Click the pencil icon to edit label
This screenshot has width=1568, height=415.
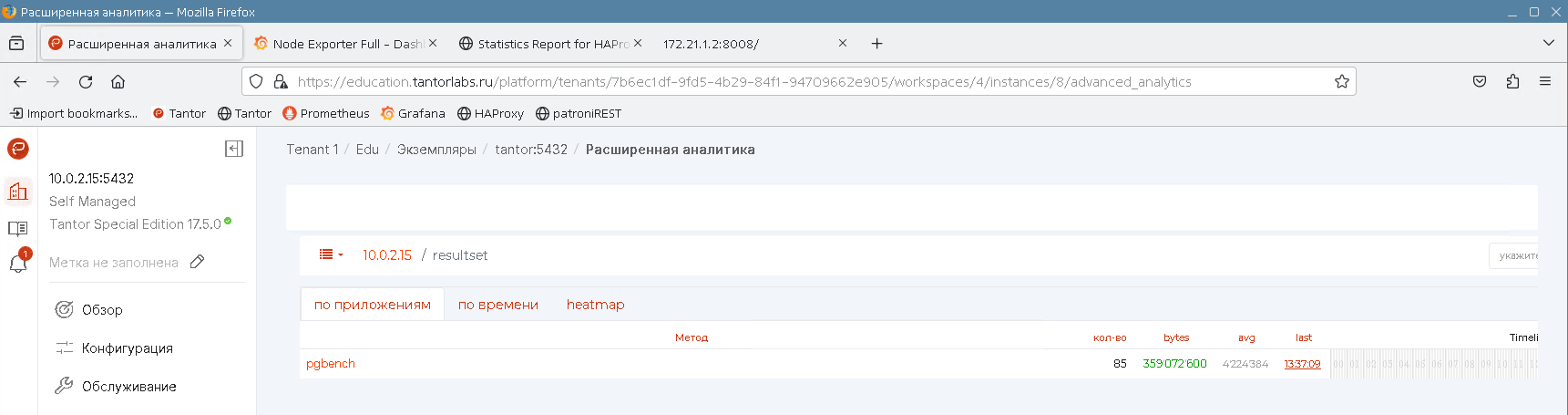[197, 263]
